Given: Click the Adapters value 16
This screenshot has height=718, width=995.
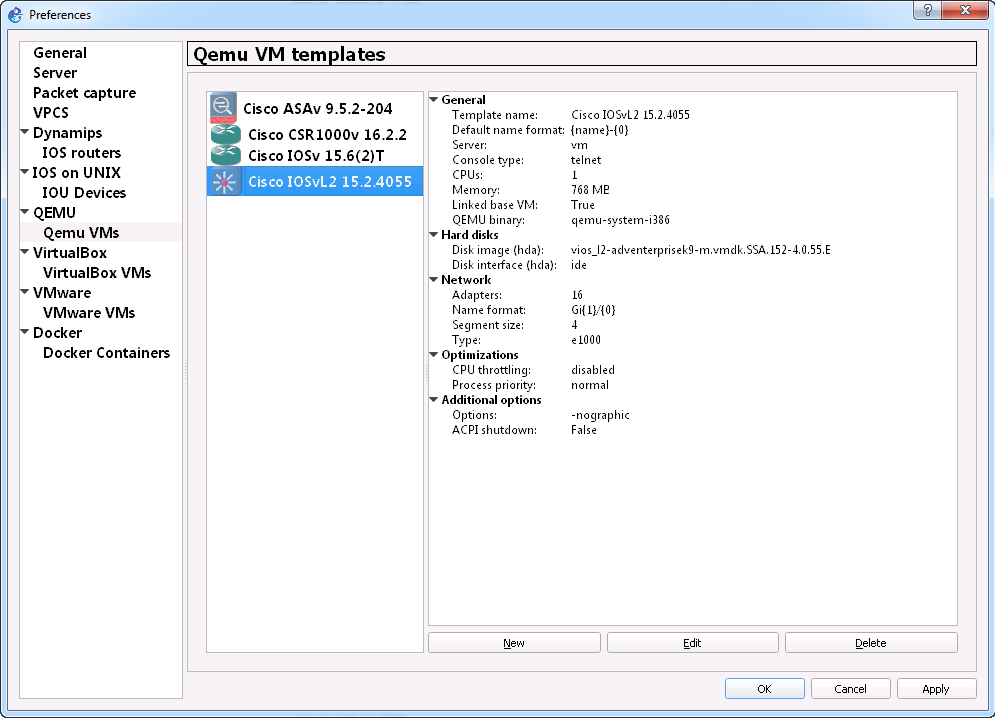Looking at the screenshot, I should (577, 295).
